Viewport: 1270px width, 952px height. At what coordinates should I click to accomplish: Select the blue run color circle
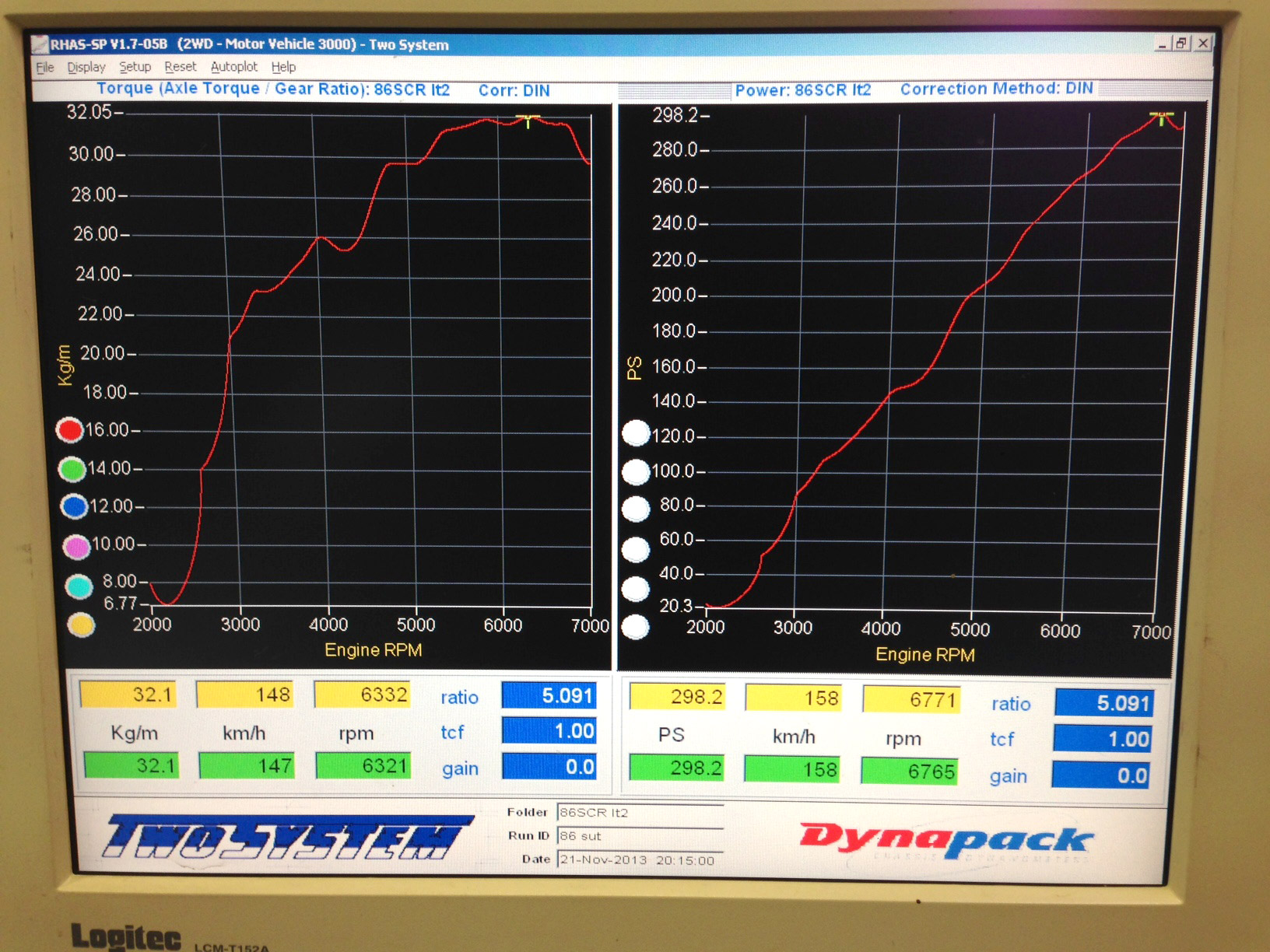[74, 507]
